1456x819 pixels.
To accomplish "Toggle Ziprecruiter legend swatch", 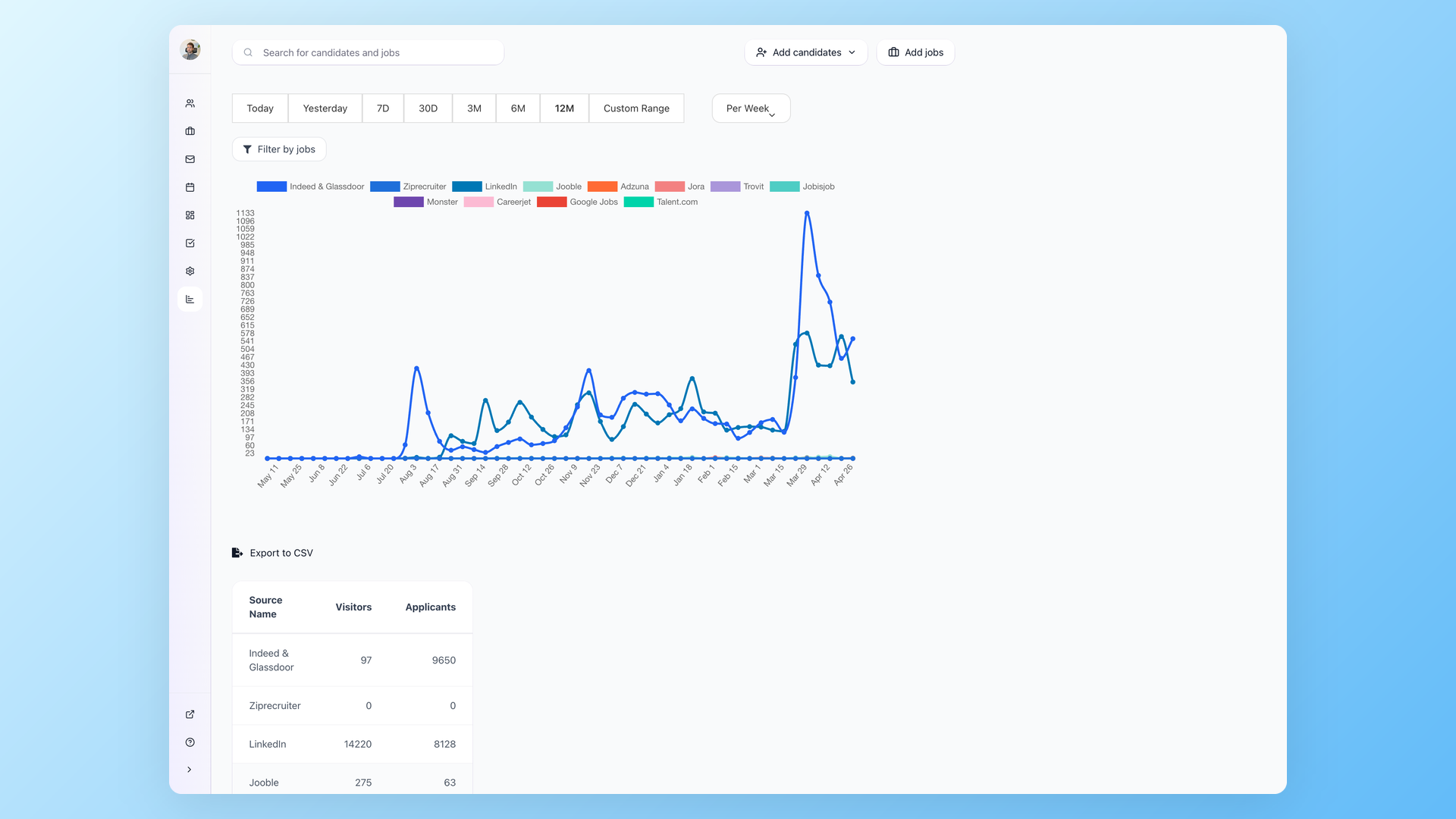I will click(385, 187).
